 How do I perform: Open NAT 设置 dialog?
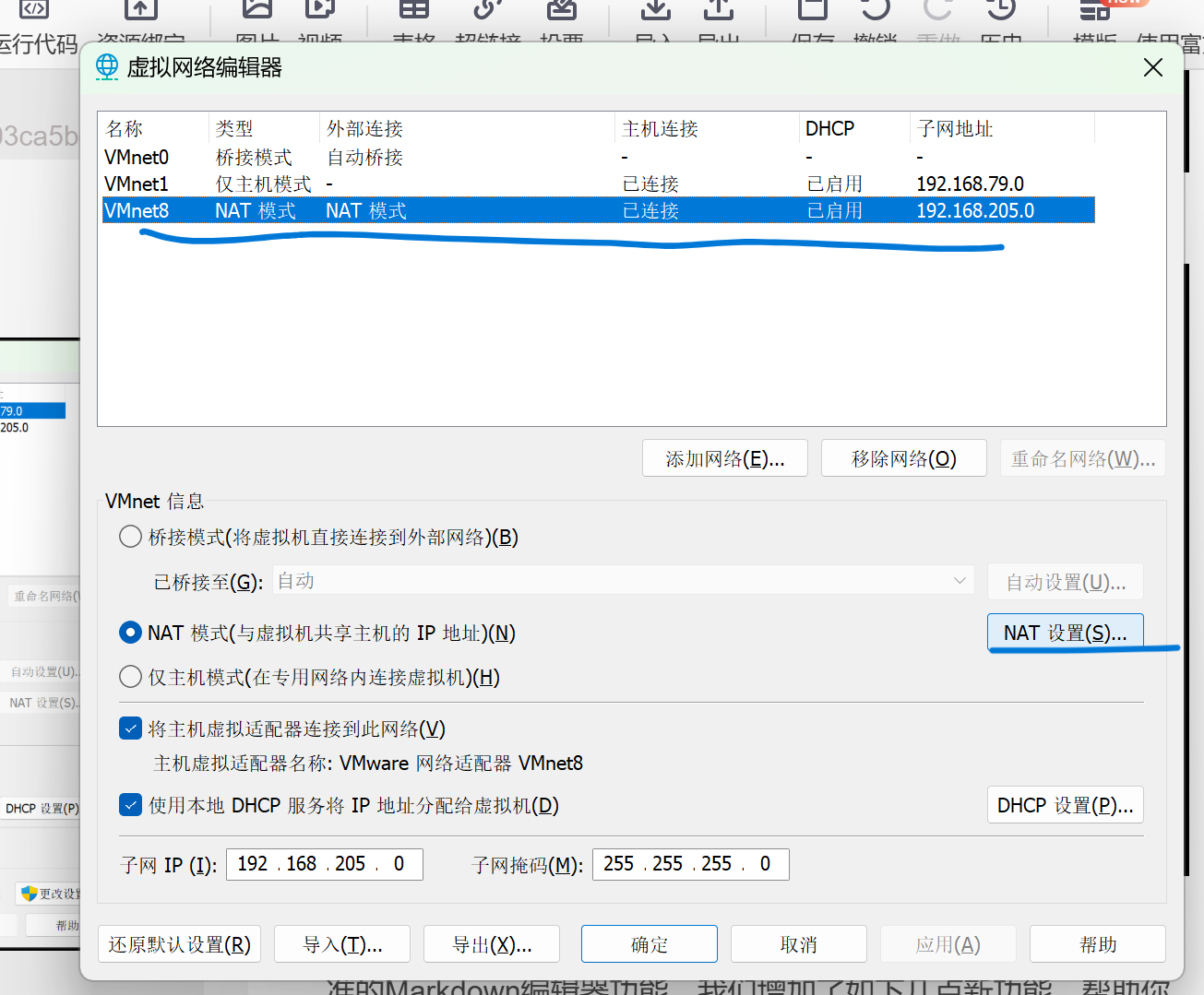1065,632
